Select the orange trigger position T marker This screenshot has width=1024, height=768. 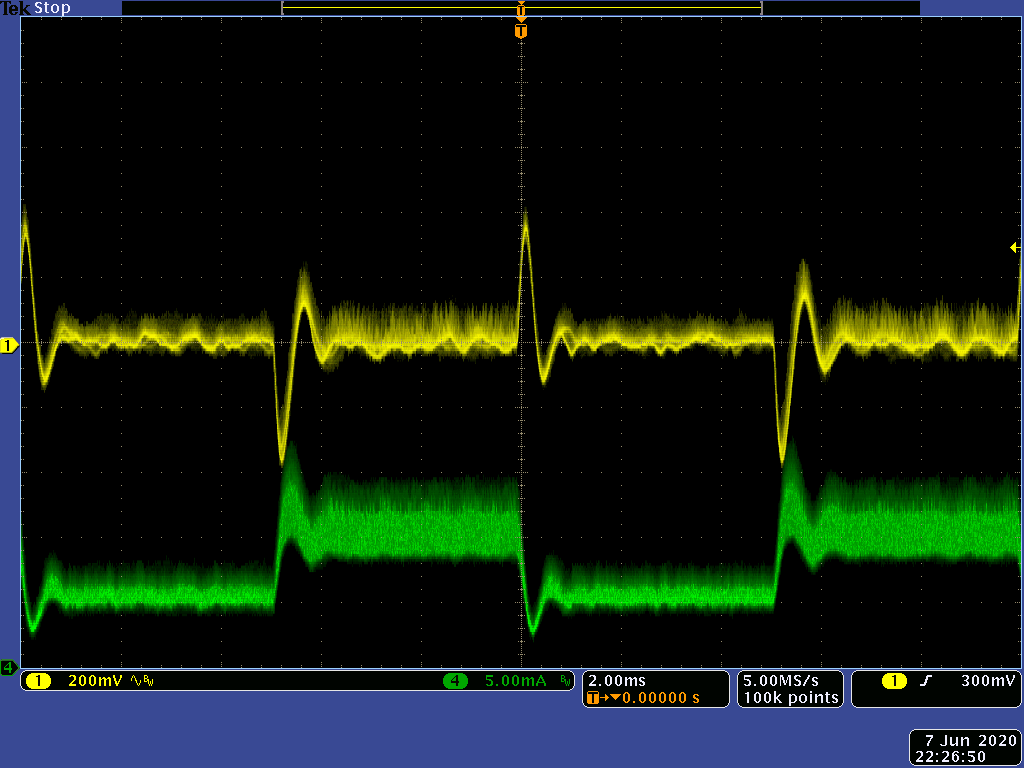tap(520, 31)
